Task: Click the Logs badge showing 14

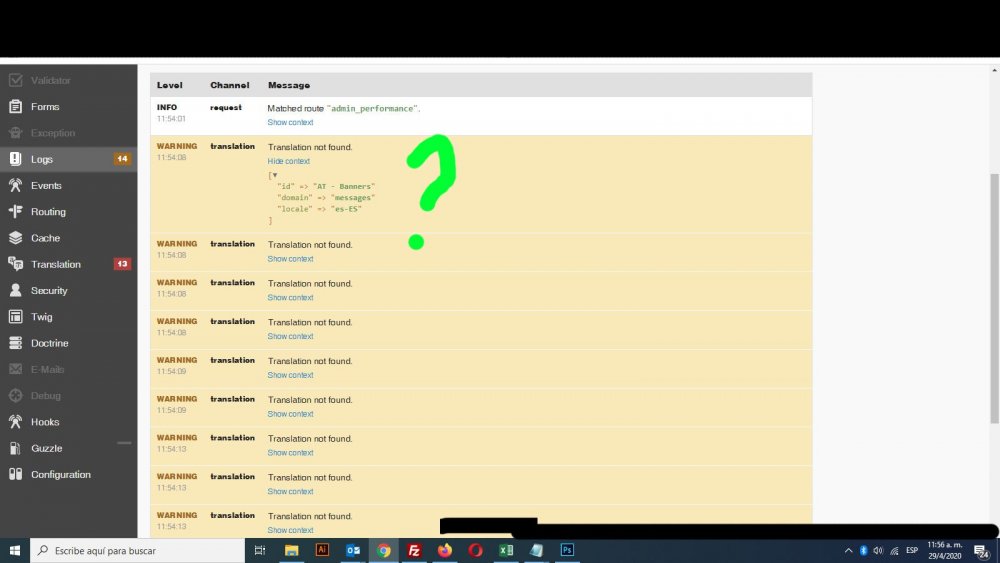Action: (x=122, y=159)
